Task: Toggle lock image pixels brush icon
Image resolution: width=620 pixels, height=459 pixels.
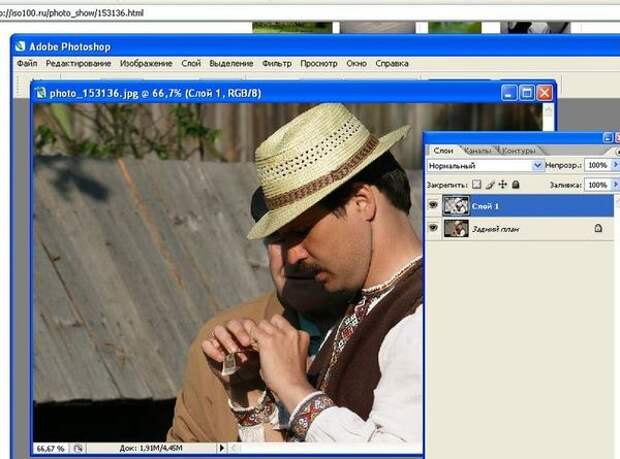Action: tap(490, 185)
